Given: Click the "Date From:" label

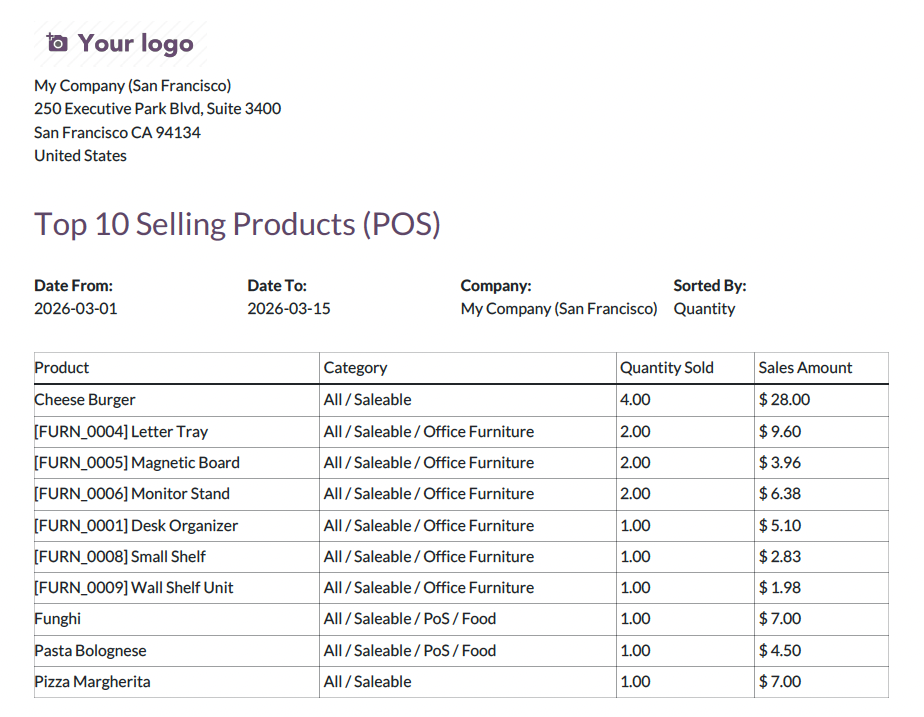Looking at the screenshot, I should pyautogui.click(x=74, y=286).
